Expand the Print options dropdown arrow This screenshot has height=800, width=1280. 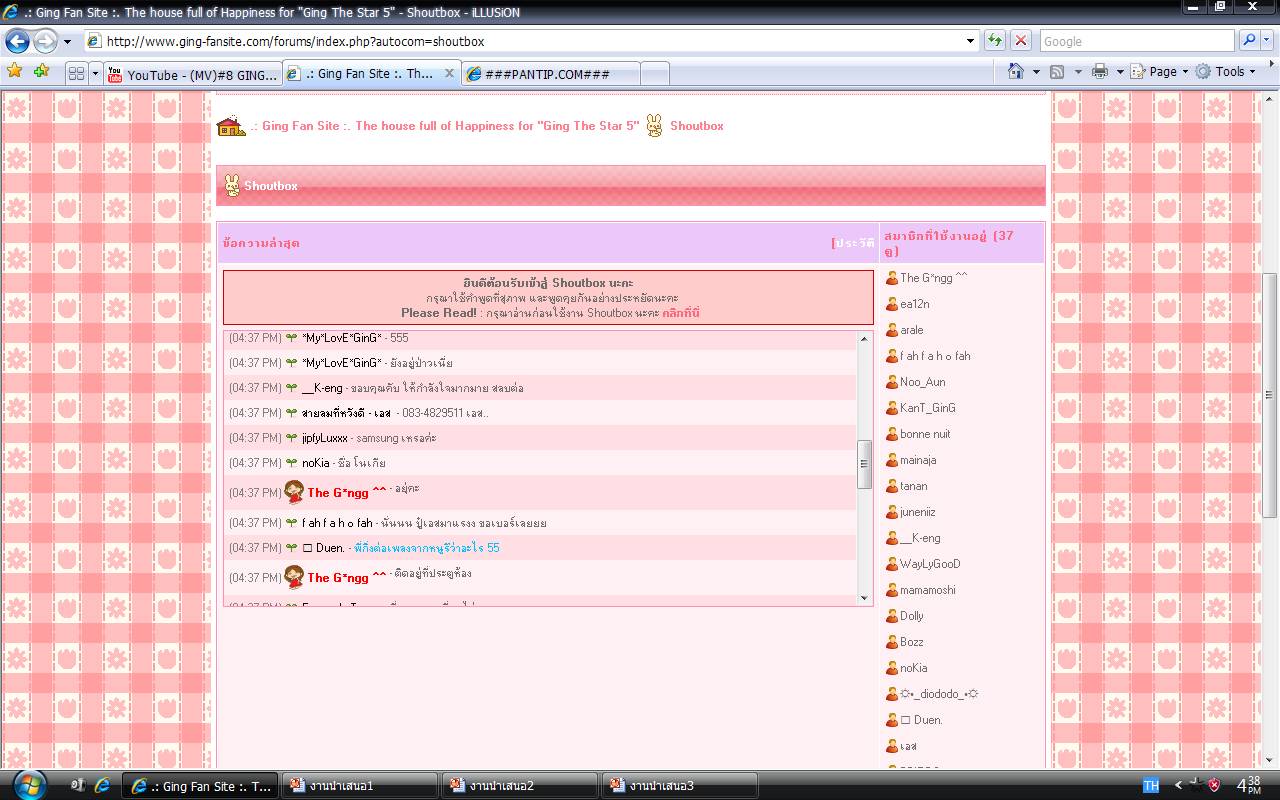point(1119,72)
